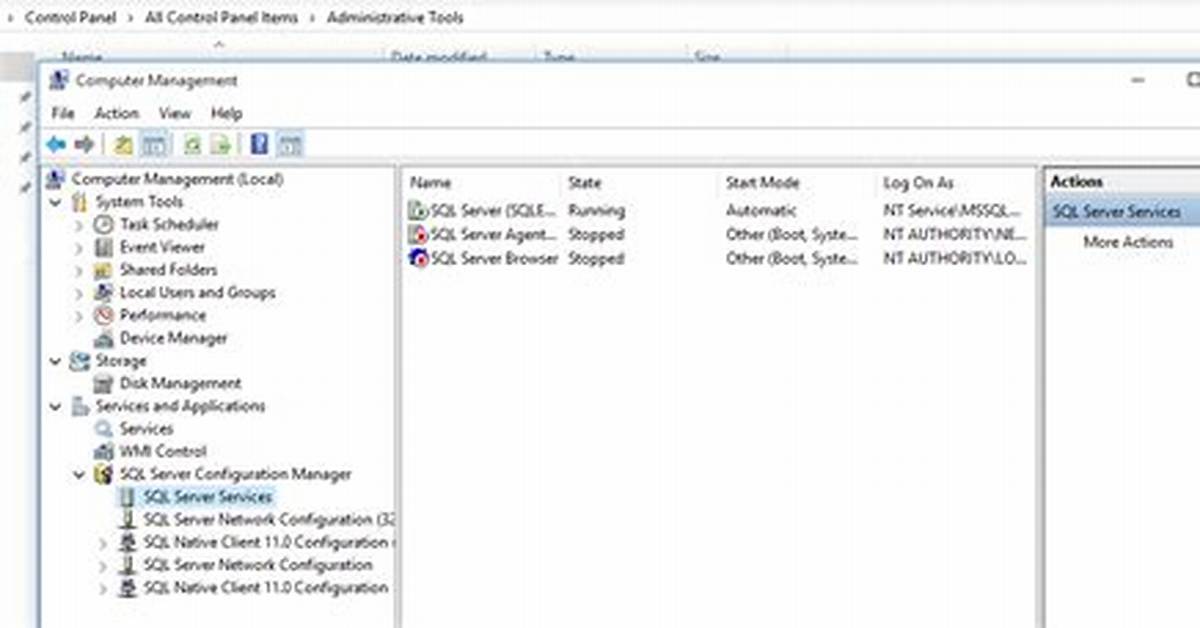
Task: Click the Export List toolbar icon
Action: pyautogui.click(x=221, y=145)
